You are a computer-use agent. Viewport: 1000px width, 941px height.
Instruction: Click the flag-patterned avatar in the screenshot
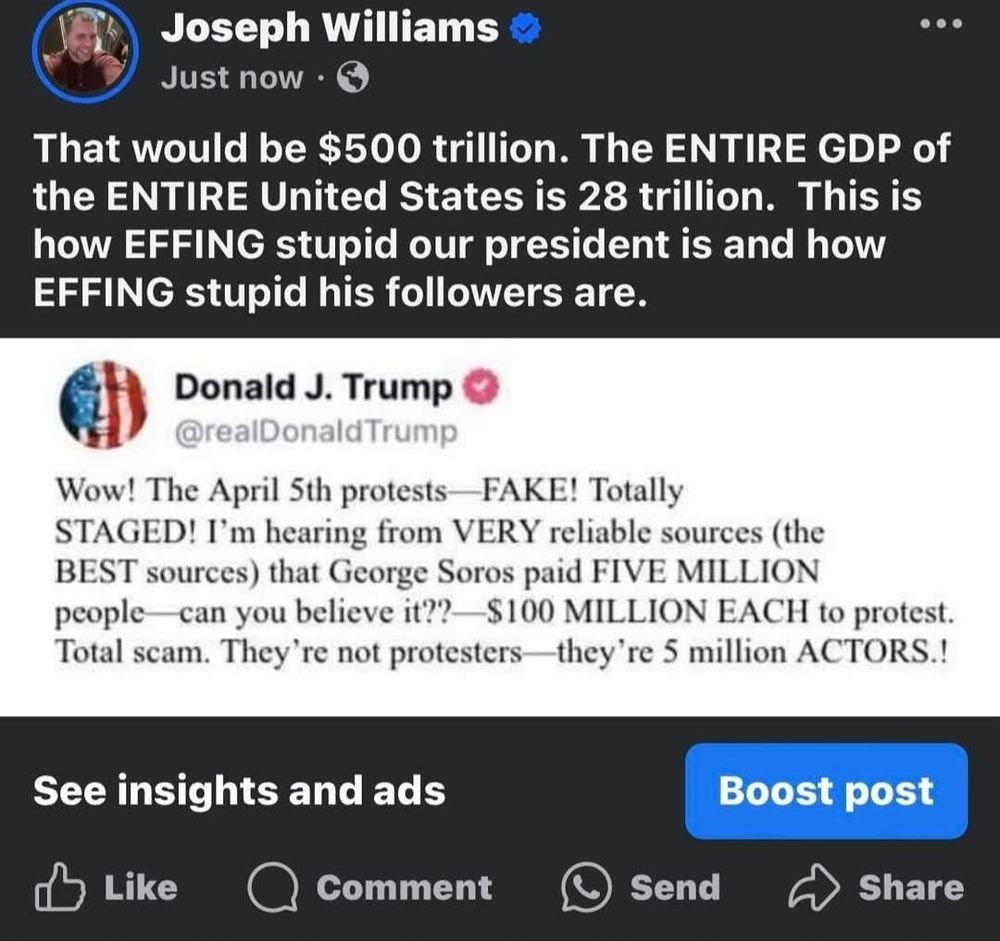(103, 404)
